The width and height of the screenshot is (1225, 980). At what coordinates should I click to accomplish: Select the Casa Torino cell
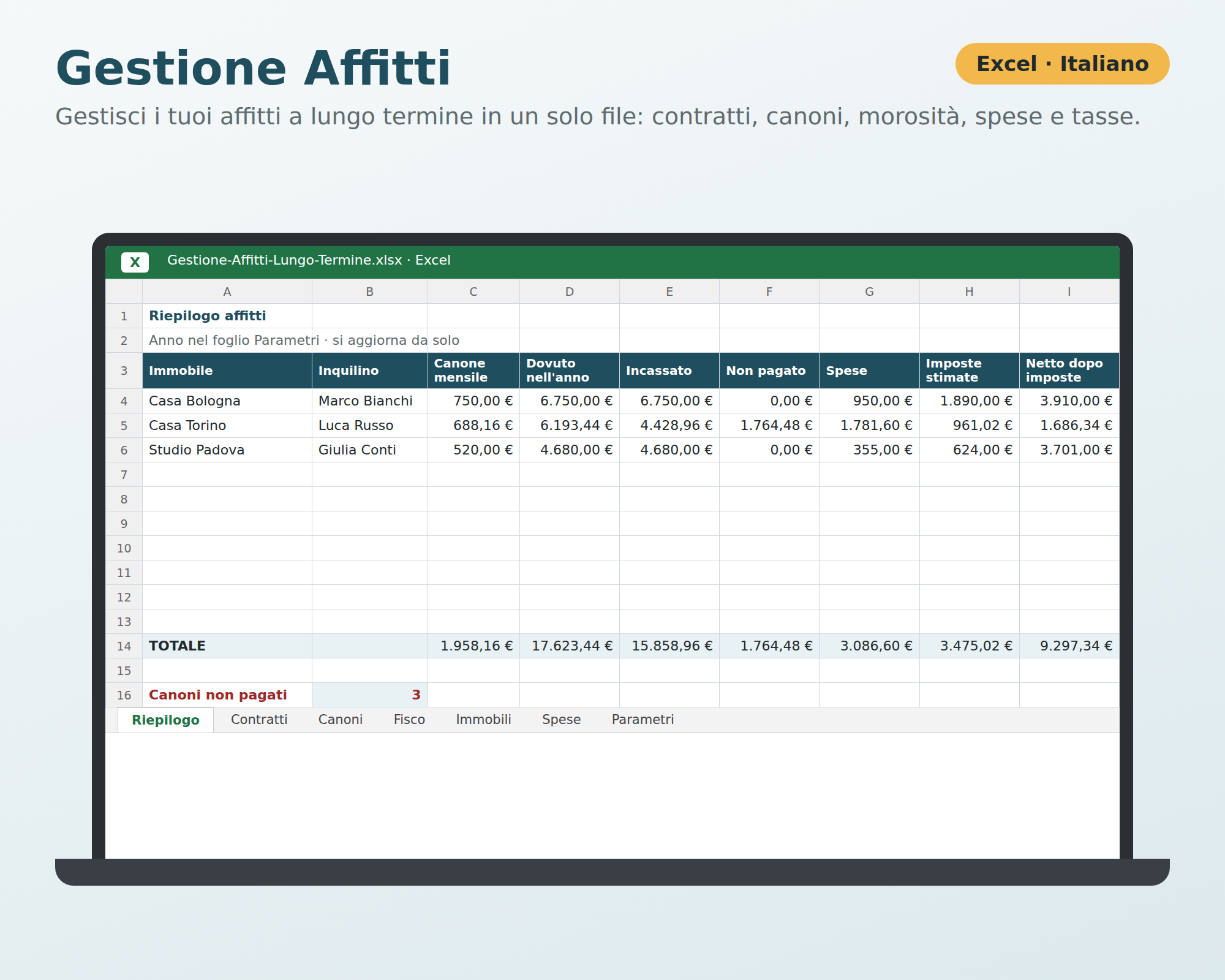(x=227, y=426)
